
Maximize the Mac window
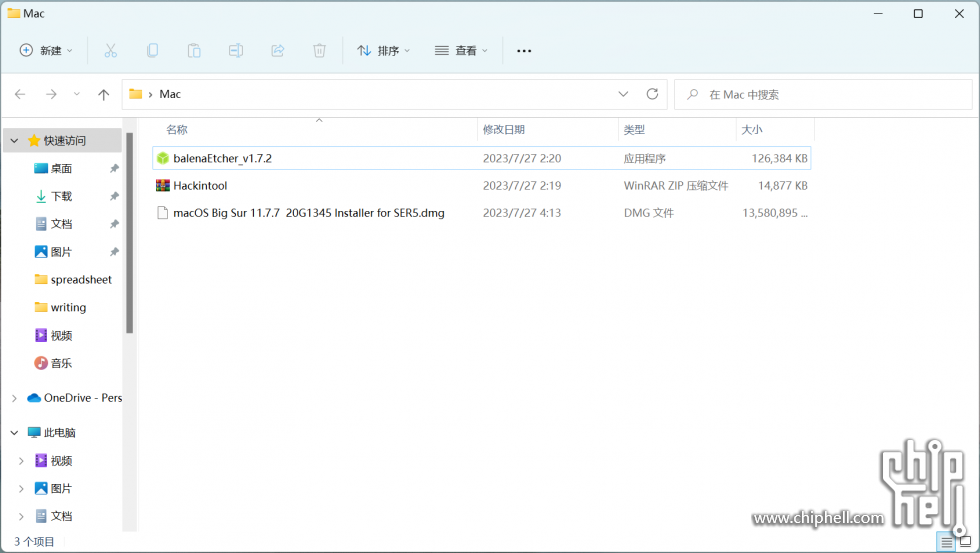(918, 14)
